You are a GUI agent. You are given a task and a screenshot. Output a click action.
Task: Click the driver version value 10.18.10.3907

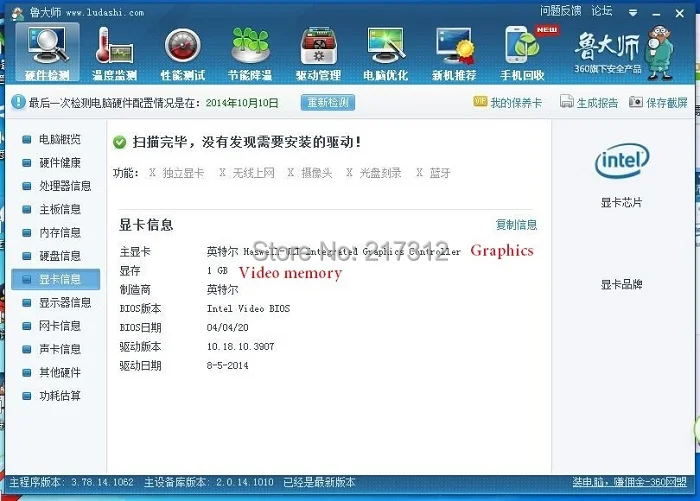[x=241, y=347]
